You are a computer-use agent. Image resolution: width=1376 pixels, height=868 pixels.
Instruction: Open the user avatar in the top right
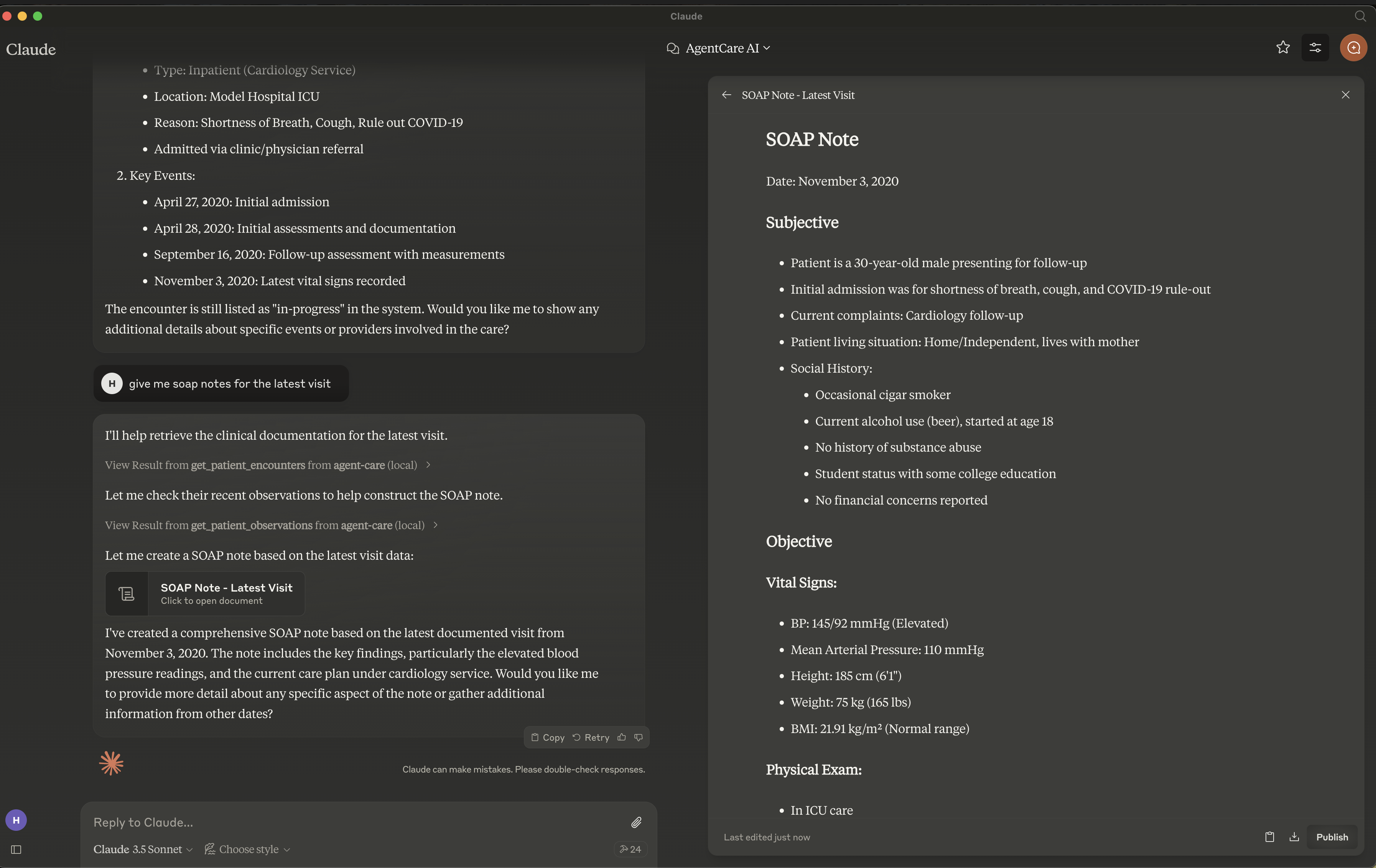pos(1354,48)
